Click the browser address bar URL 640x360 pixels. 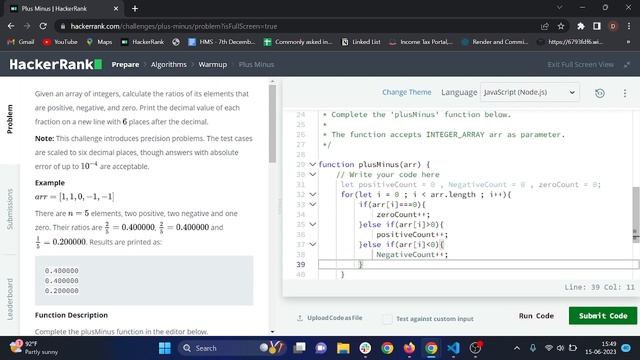point(174,26)
